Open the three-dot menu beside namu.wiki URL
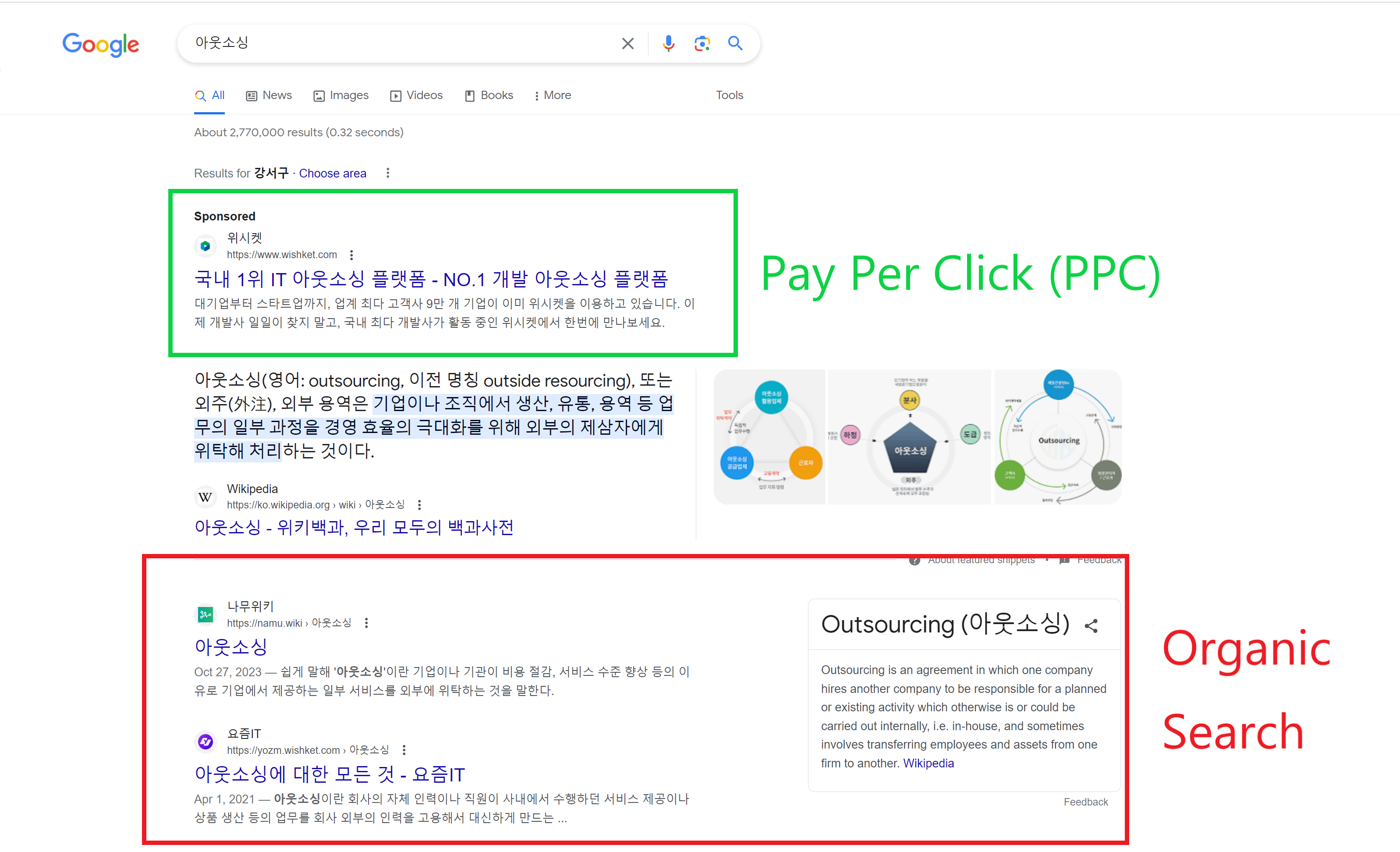This screenshot has width=1400, height=852. (x=366, y=623)
